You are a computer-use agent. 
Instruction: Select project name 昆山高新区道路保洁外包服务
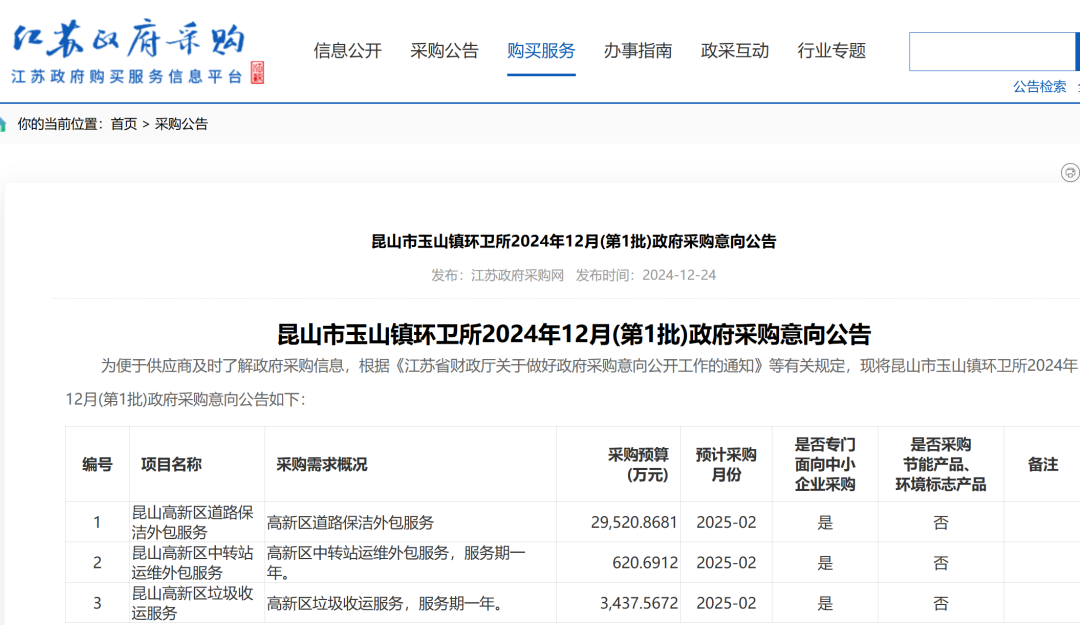tap(193, 522)
